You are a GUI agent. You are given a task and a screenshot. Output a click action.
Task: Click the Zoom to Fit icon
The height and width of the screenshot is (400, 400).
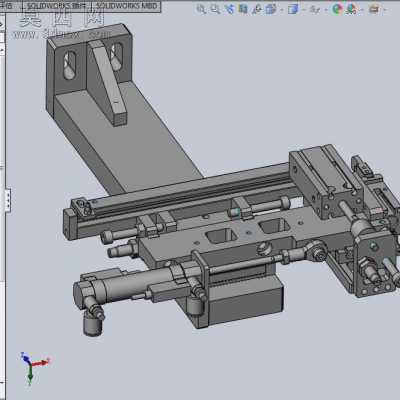[201, 9]
